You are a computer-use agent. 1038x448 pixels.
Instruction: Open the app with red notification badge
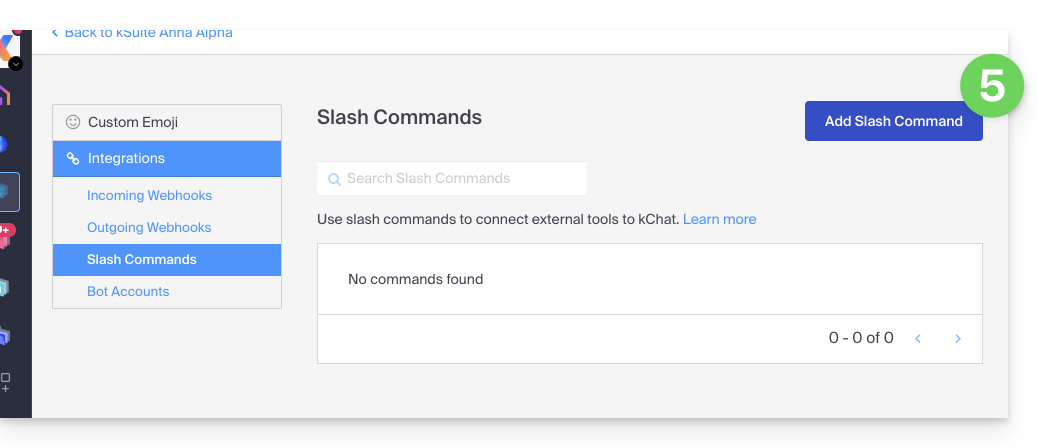point(6,238)
